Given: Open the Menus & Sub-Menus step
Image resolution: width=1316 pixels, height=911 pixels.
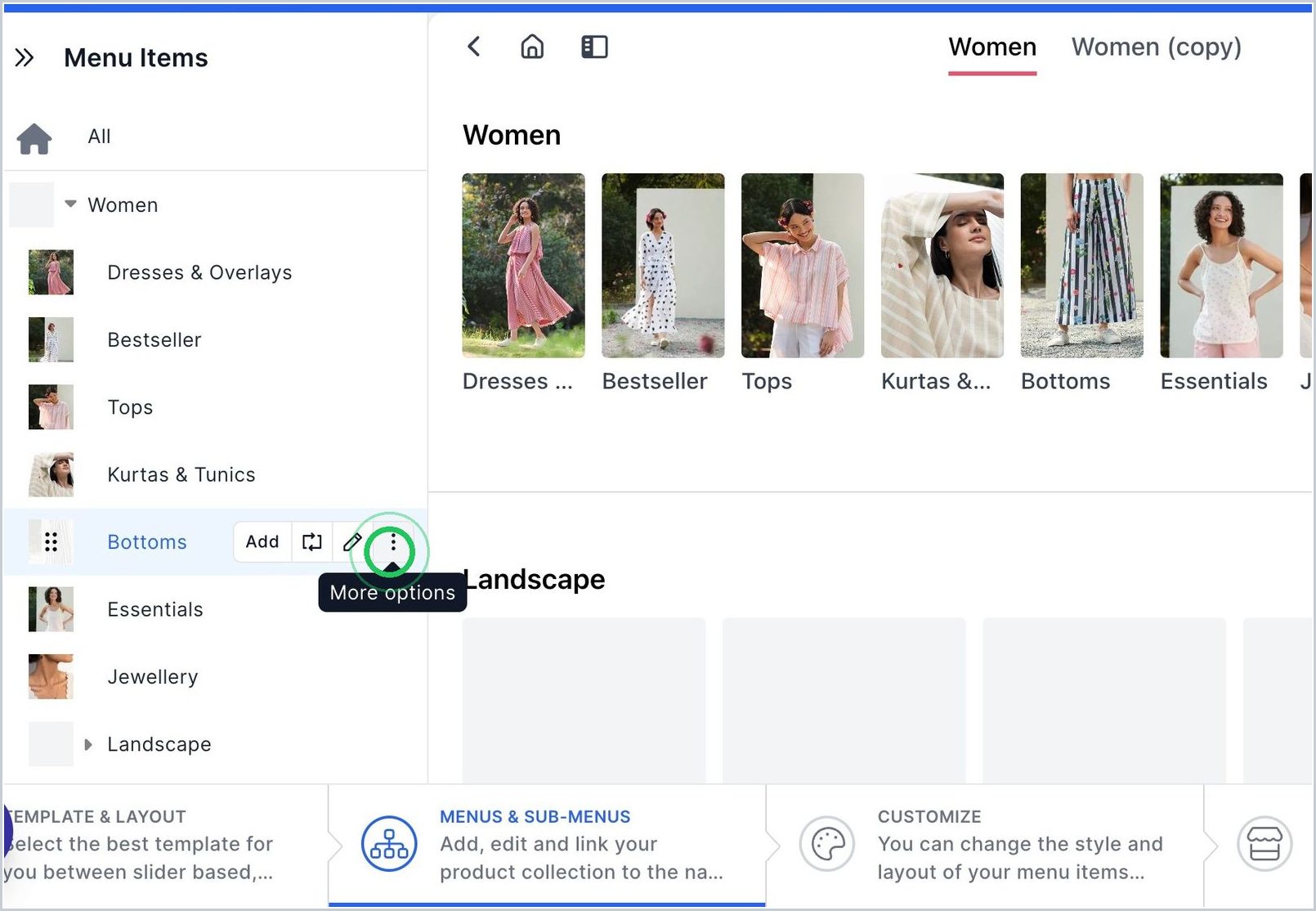Looking at the screenshot, I should coord(547,845).
